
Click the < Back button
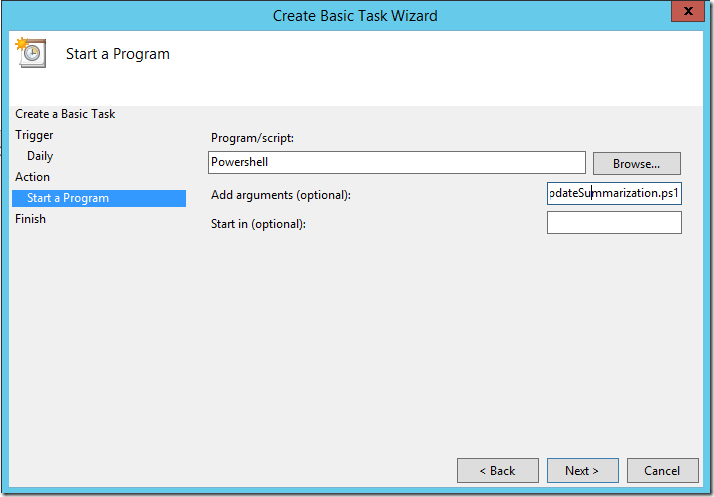[x=498, y=470]
